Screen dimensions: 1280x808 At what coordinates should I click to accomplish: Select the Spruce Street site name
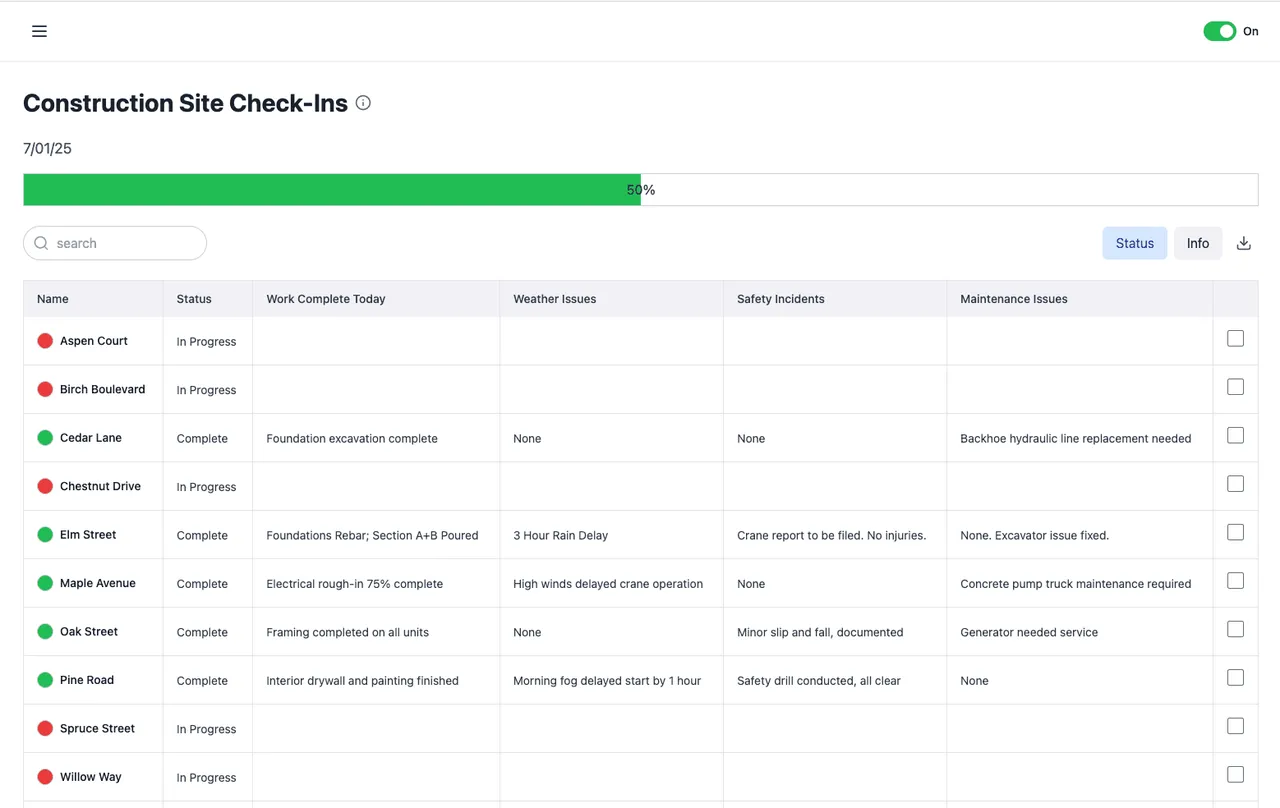tap(97, 729)
